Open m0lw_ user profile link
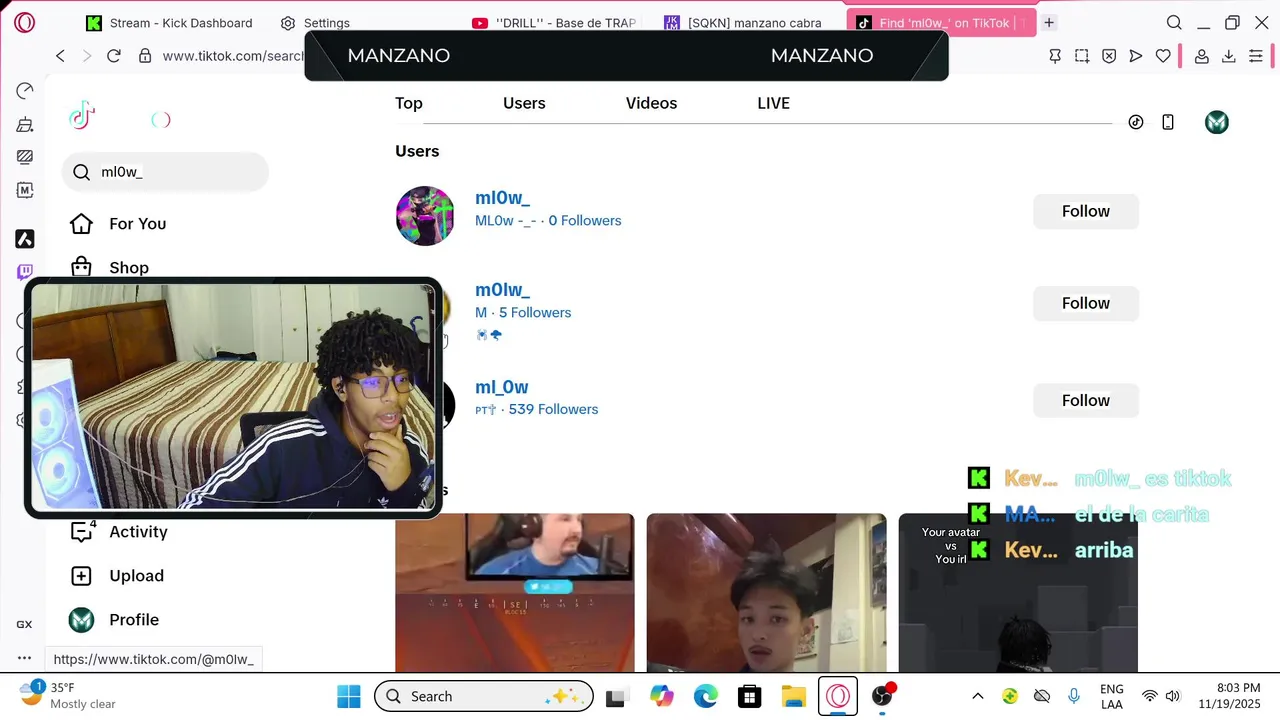The height and width of the screenshot is (720, 1280). click(502, 290)
